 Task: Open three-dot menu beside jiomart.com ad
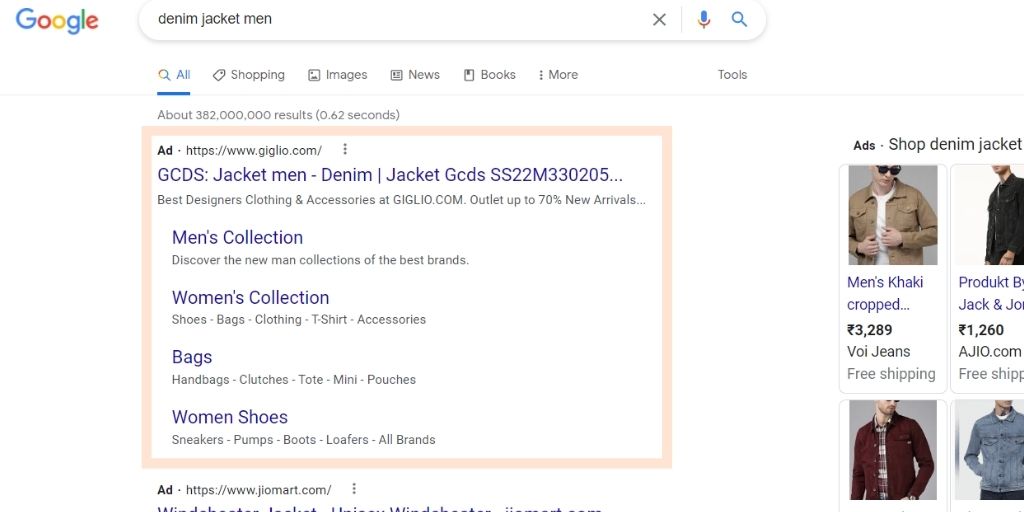(x=354, y=489)
